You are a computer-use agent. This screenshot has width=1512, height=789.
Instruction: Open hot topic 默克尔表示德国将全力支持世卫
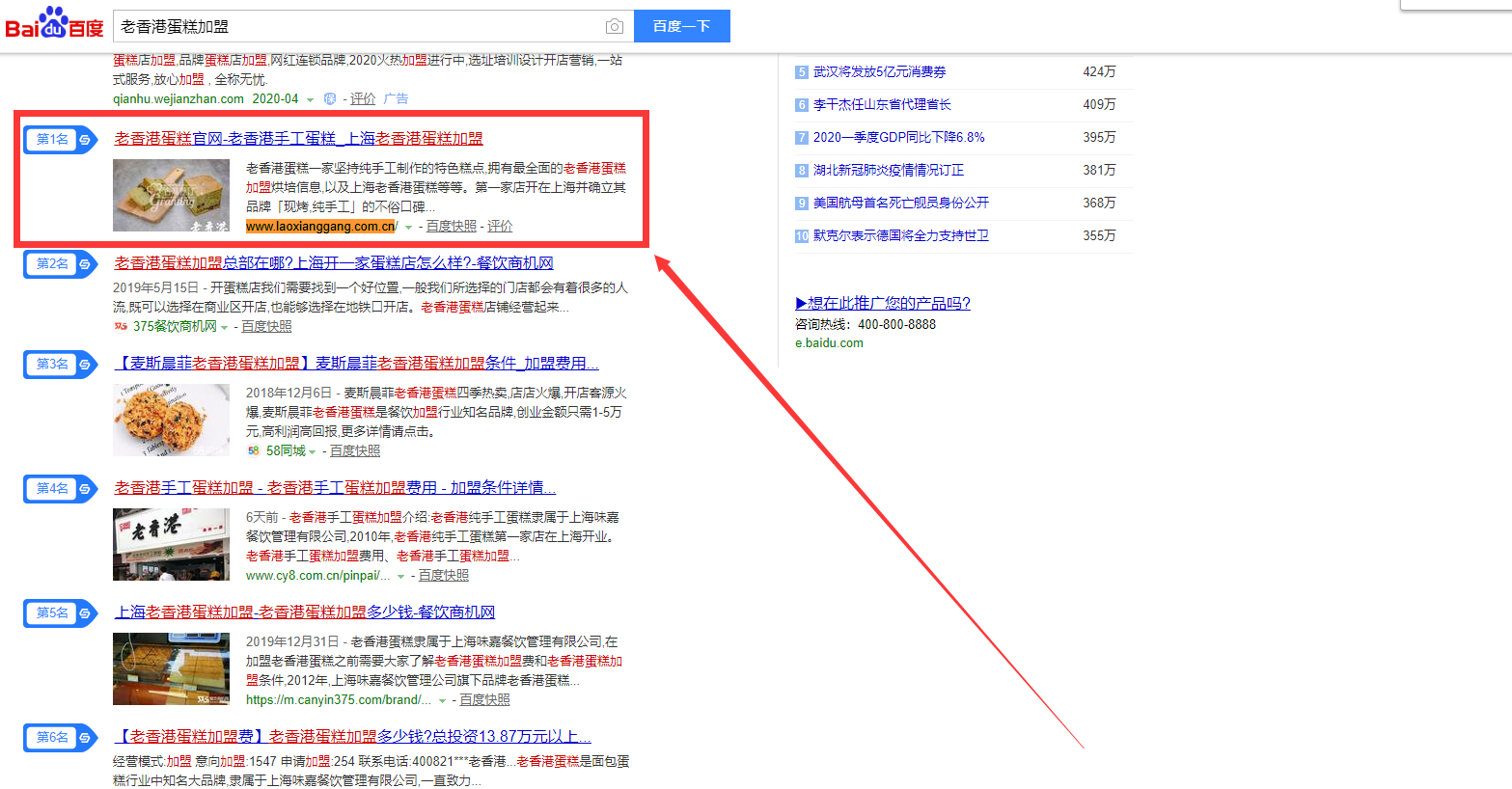coord(901,235)
